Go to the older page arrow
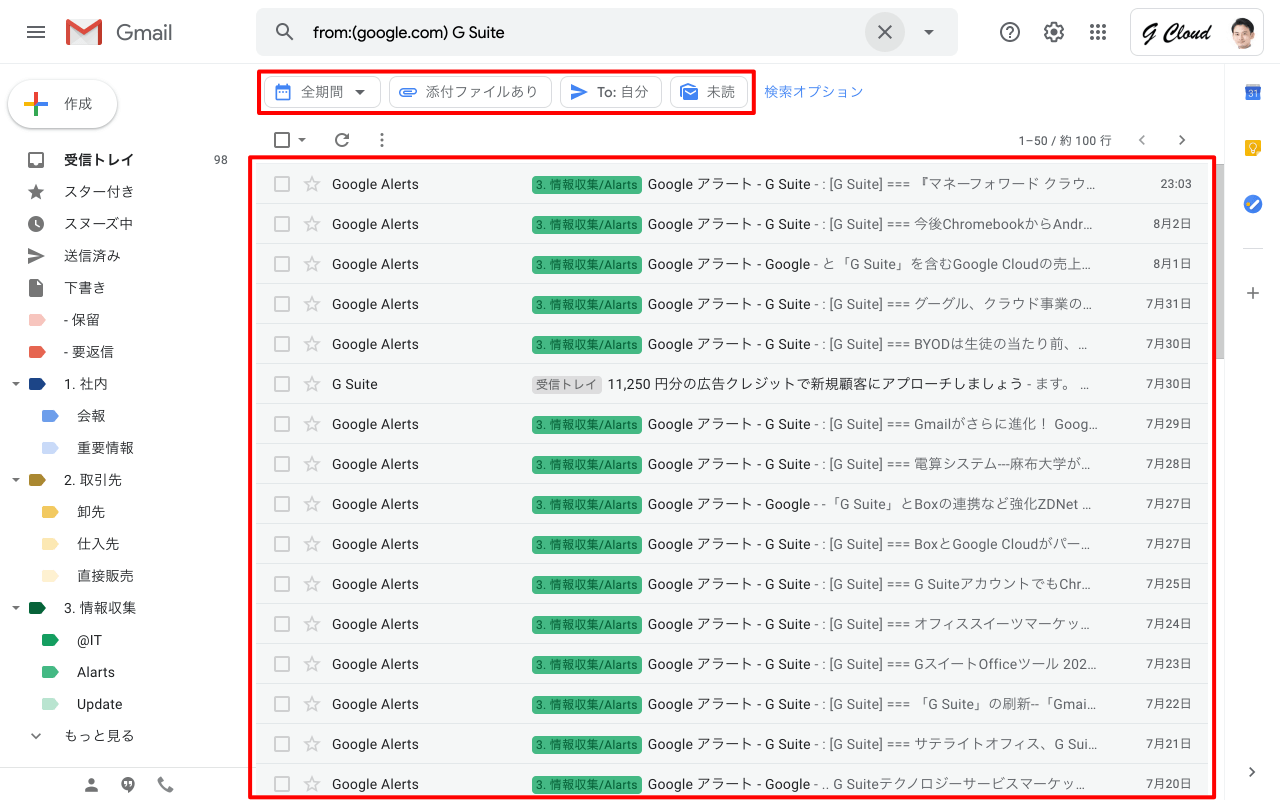 pos(1182,140)
